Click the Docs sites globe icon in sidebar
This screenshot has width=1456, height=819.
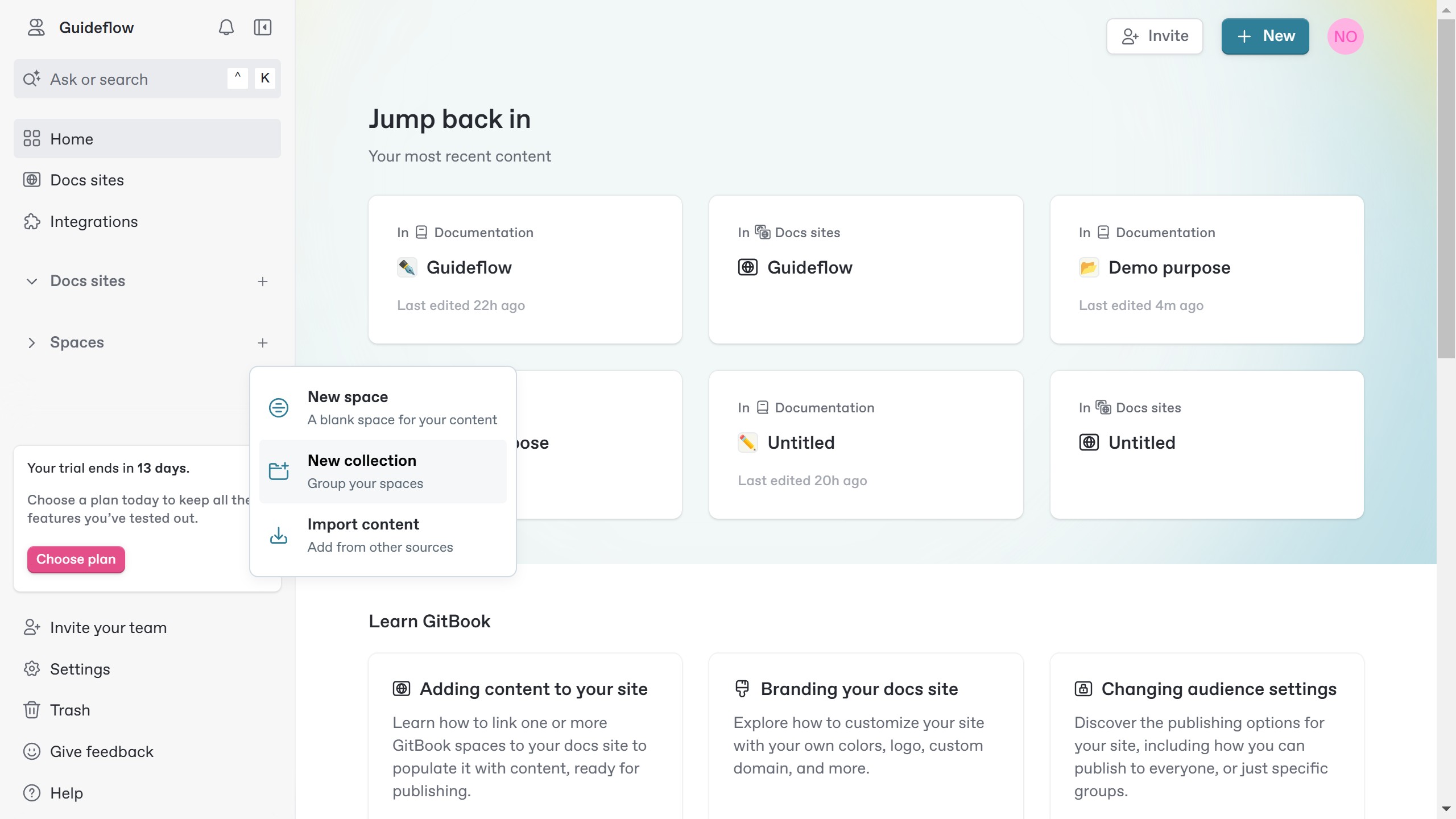point(32,180)
